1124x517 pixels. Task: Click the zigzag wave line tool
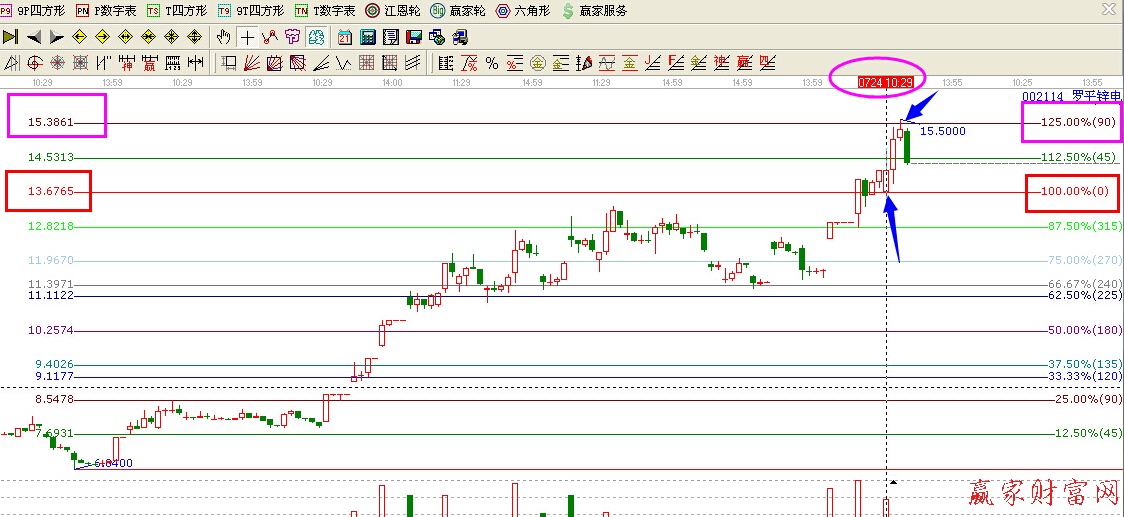[344, 63]
